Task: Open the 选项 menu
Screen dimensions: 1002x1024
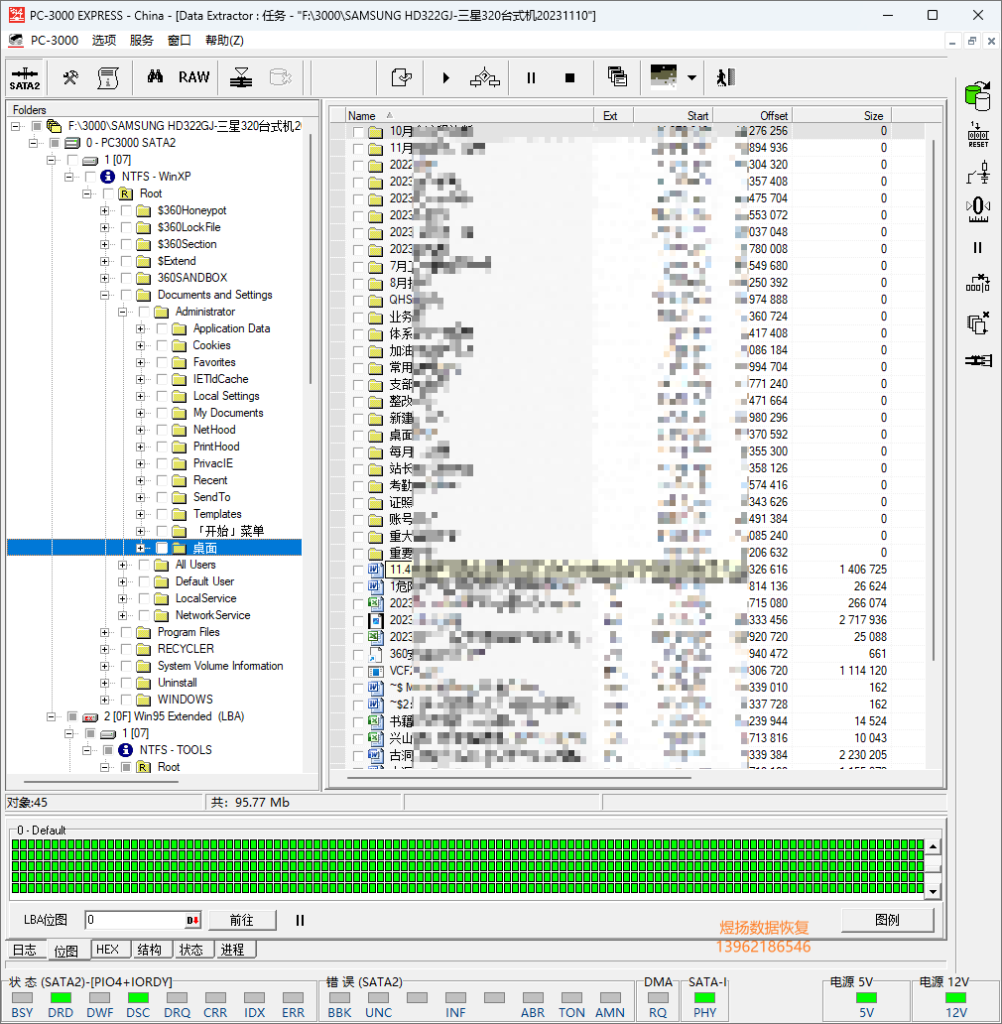Action: 104,40
